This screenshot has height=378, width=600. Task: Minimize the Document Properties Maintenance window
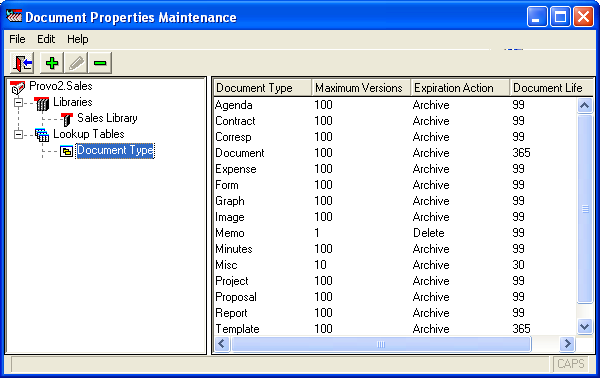pos(536,17)
